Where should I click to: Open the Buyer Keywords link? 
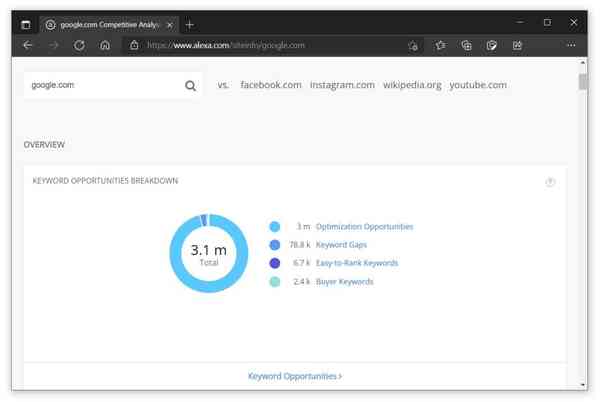[344, 282]
